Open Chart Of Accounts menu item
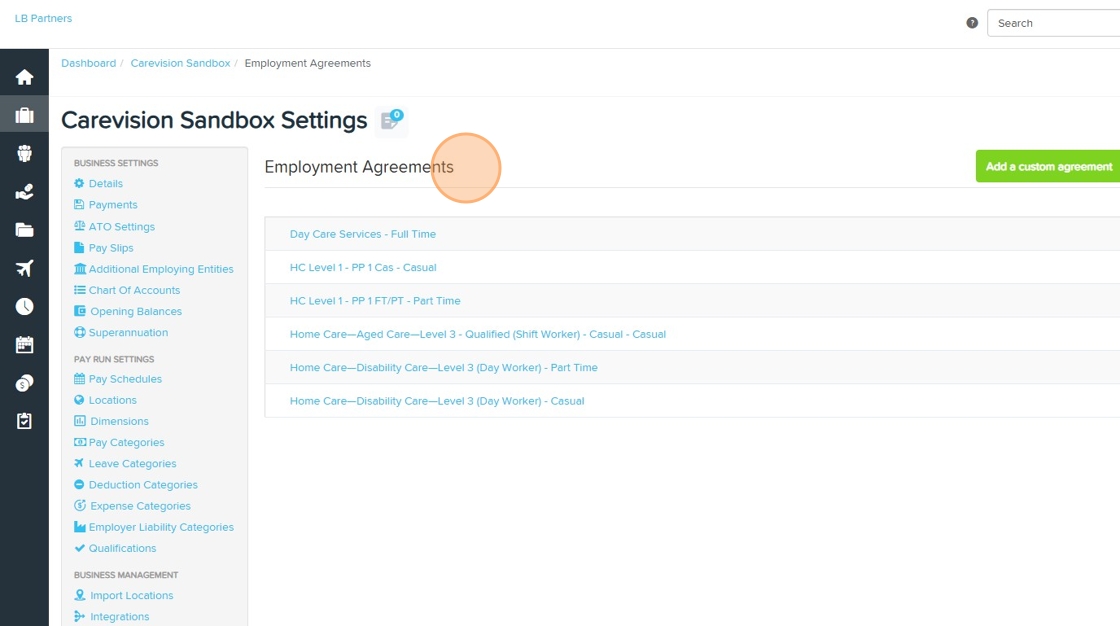Image resolution: width=1120 pixels, height=626 pixels. coord(134,290)
